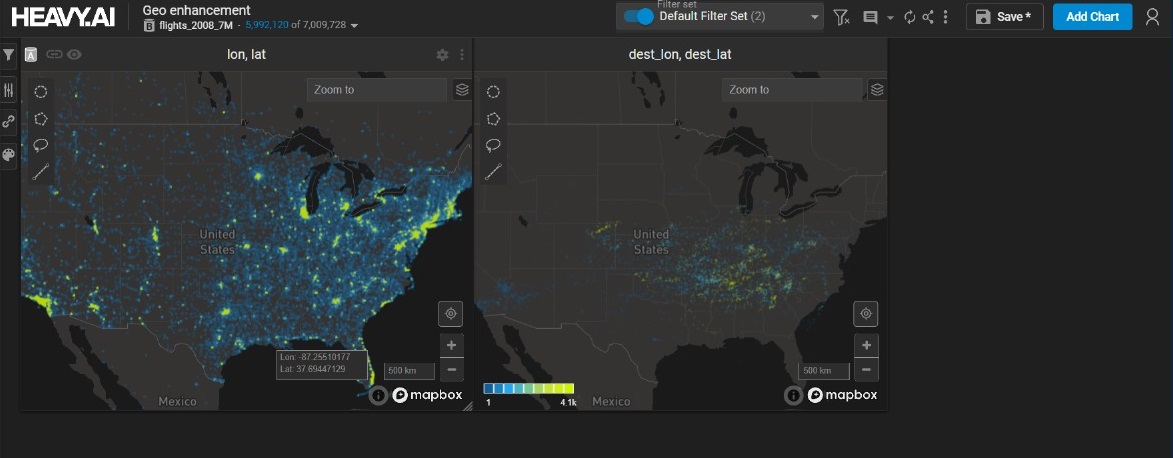Open the color palette sidebar panel

[9, 154]
